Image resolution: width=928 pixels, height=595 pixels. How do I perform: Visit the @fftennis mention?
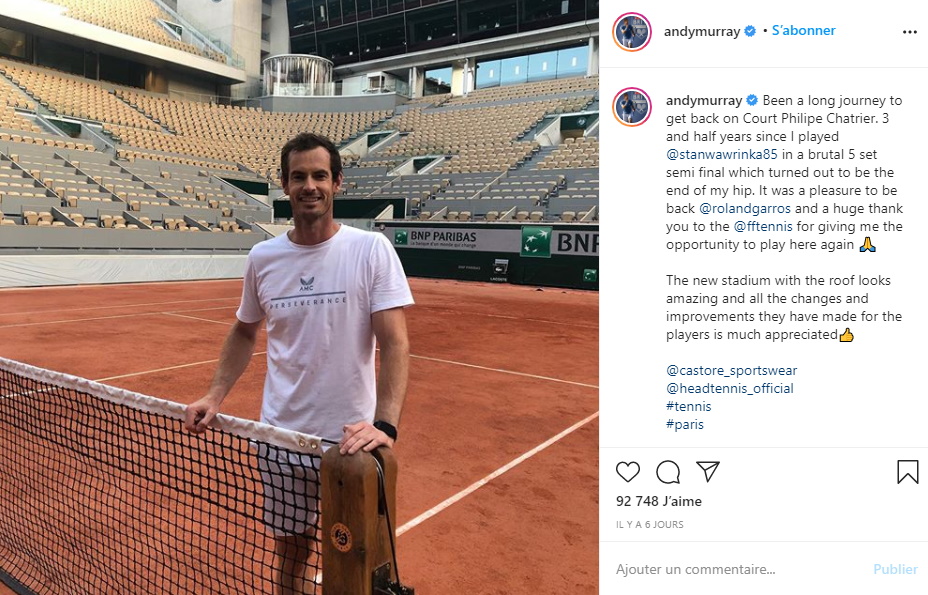[763, 226]
